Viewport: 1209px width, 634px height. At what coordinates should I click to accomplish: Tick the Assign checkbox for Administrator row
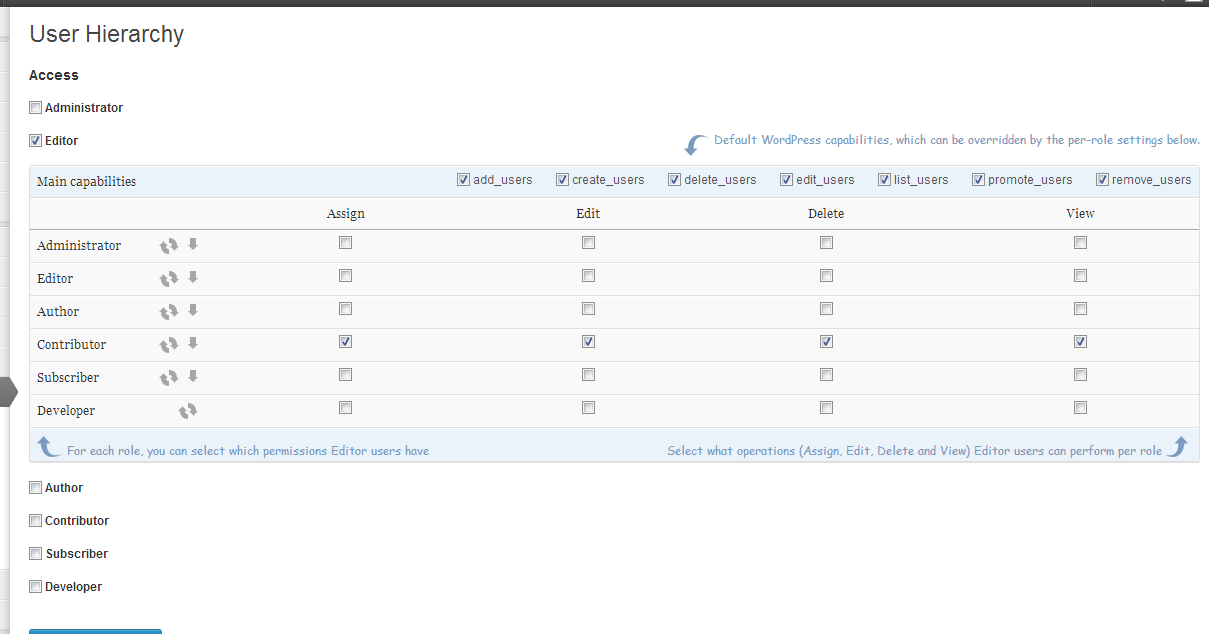point(346,242)
